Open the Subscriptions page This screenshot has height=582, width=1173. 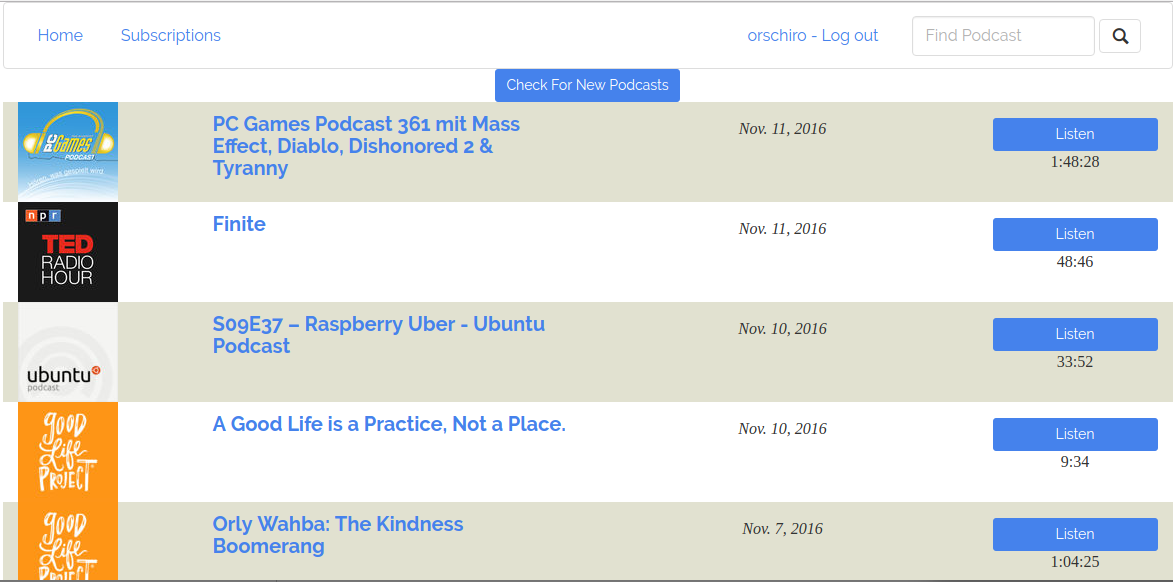170,35
